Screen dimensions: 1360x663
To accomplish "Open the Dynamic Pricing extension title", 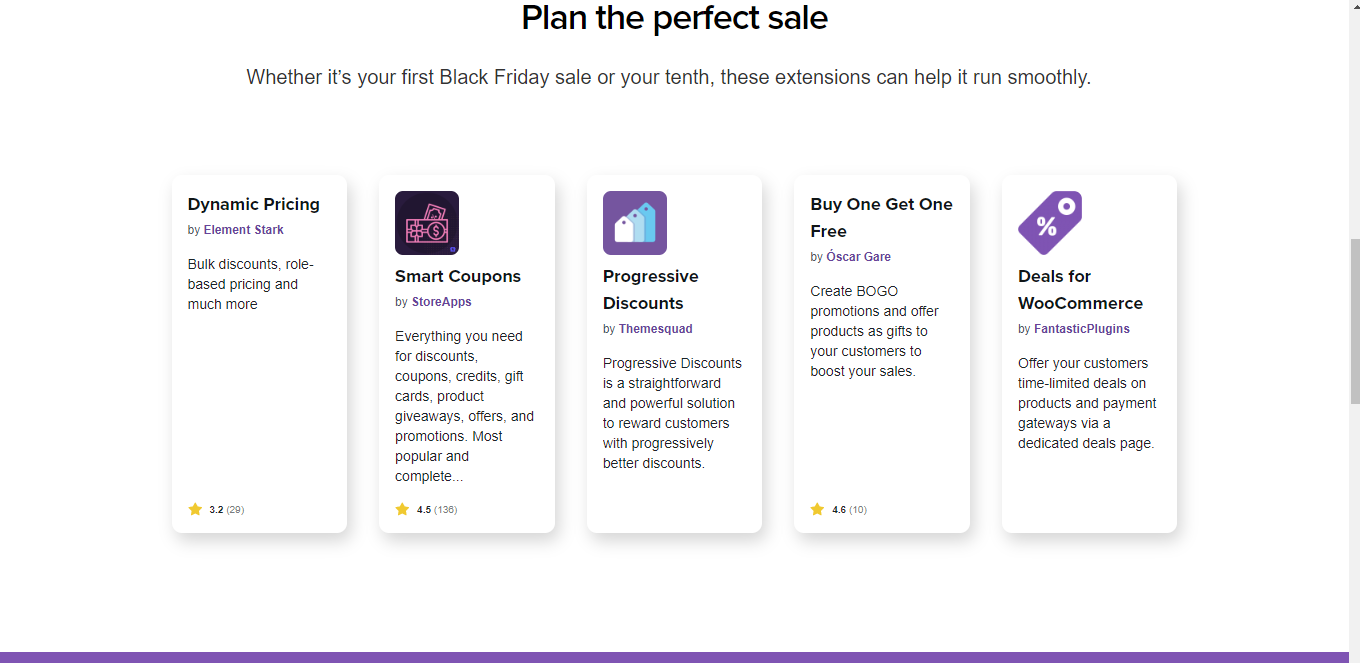I will coord(254,204).
